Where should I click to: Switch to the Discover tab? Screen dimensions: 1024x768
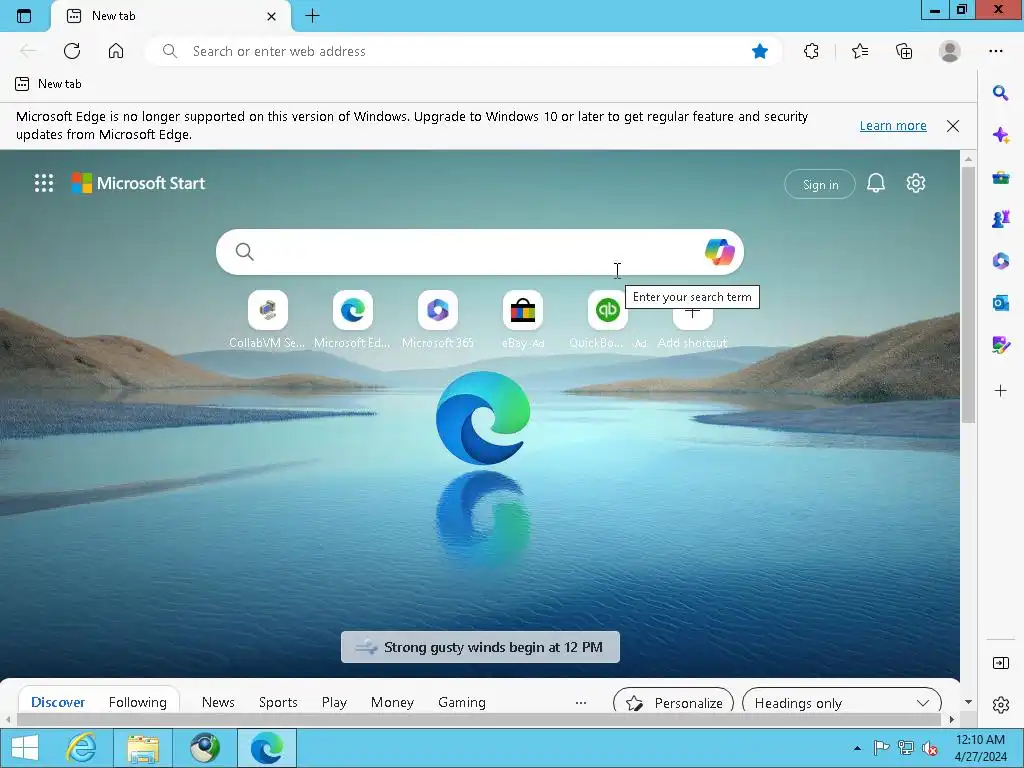click(x=57, y=703)
